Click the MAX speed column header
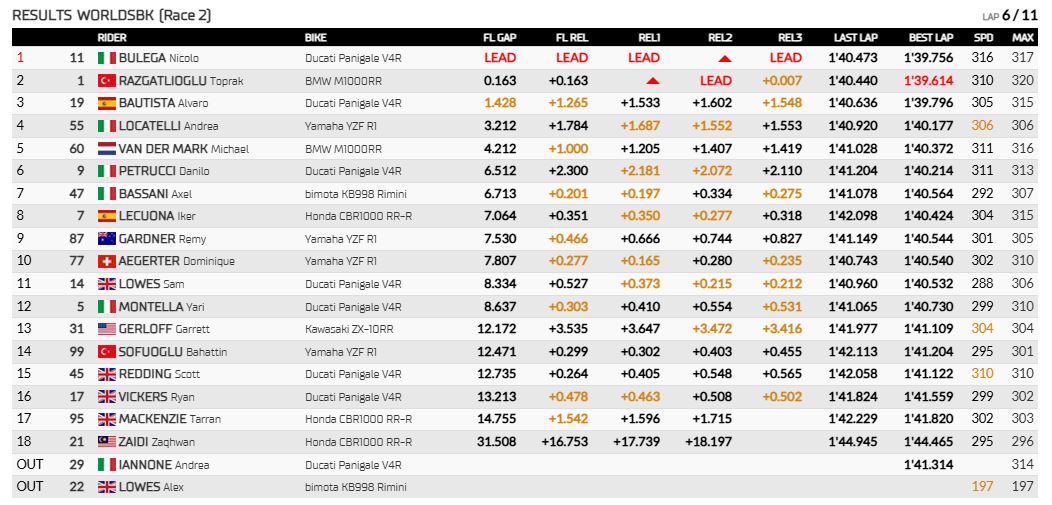The width and height of the screenshot is (1052, 505). pos(1022,38)
